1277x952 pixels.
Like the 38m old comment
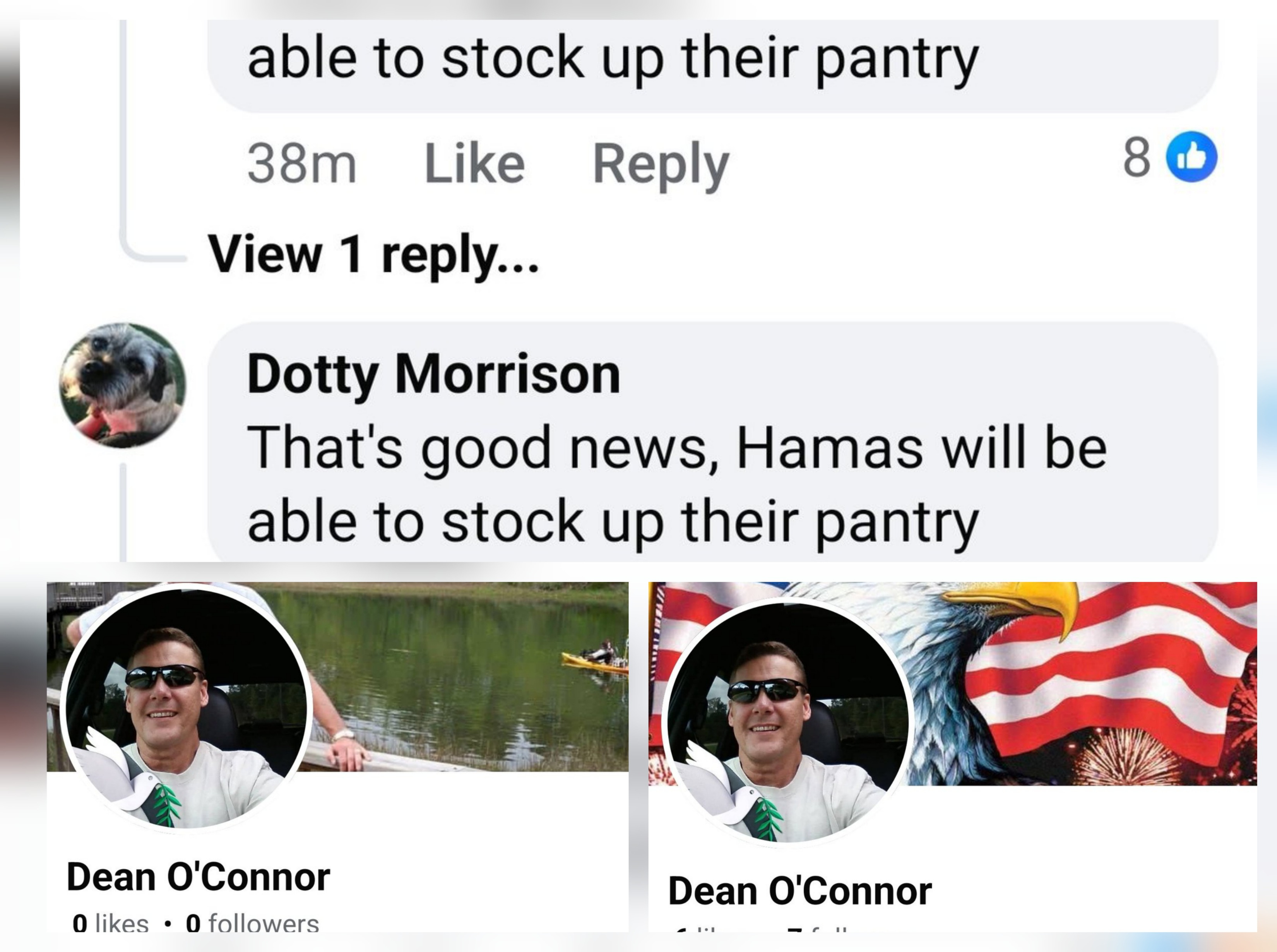coord(474,164)
